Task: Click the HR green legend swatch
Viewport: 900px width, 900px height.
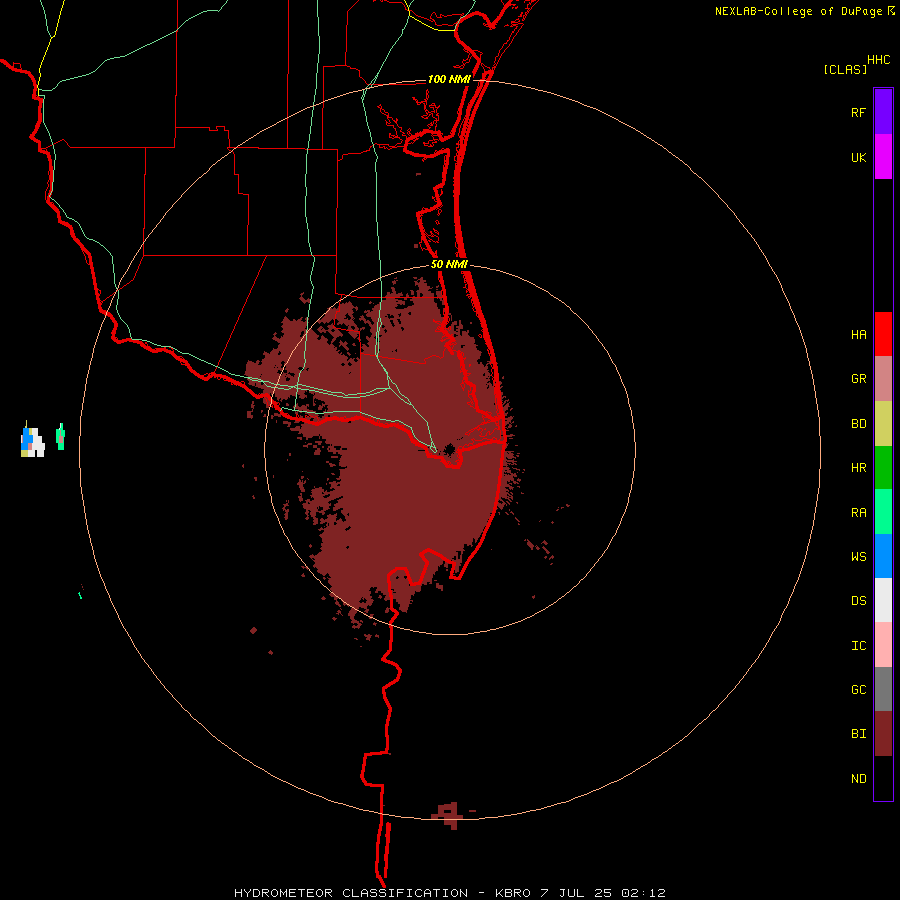Action: [883, 468]
